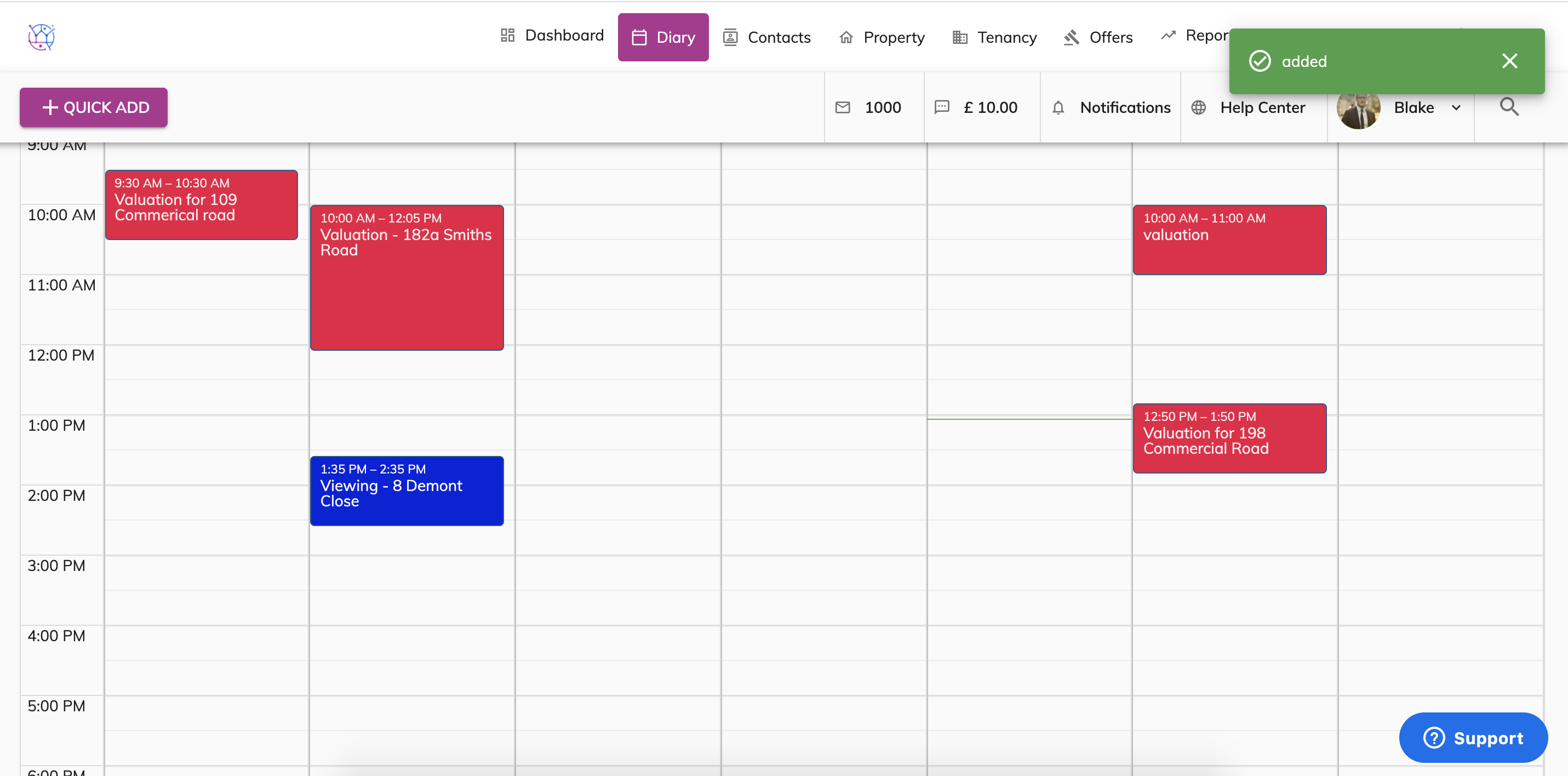
Task: Click the SMS balance message icon
Action: (x=942, y=108)
